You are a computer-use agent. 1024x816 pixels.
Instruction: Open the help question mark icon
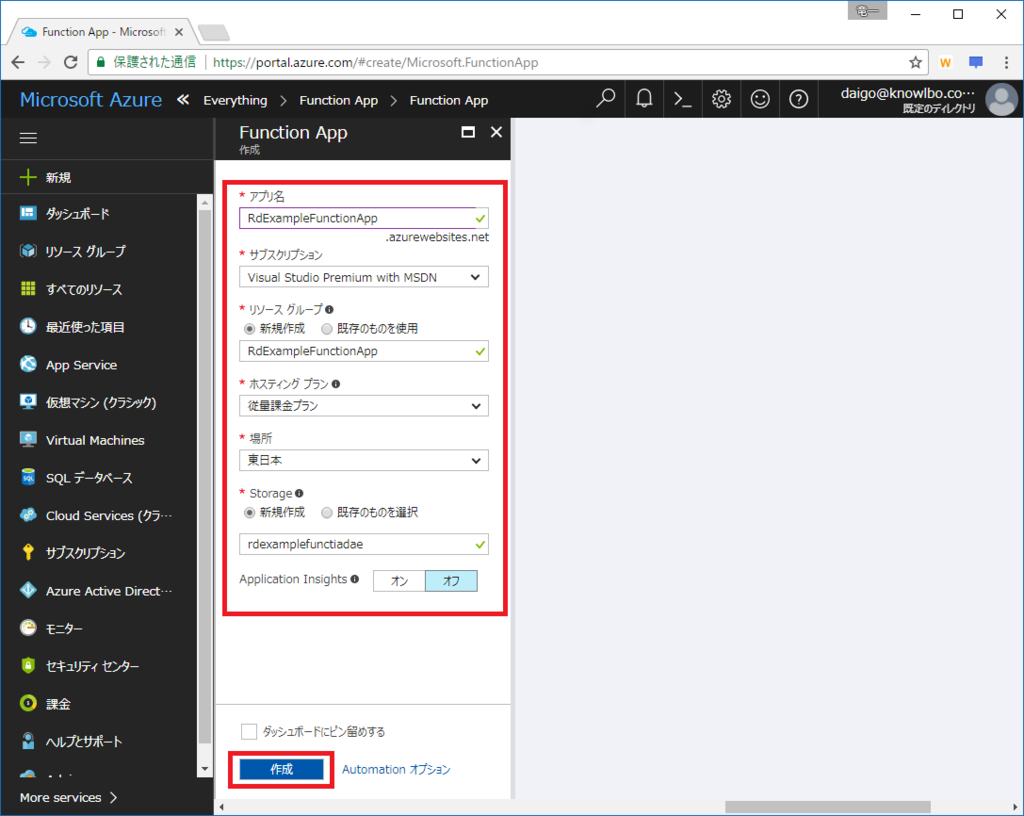(798, 99)
